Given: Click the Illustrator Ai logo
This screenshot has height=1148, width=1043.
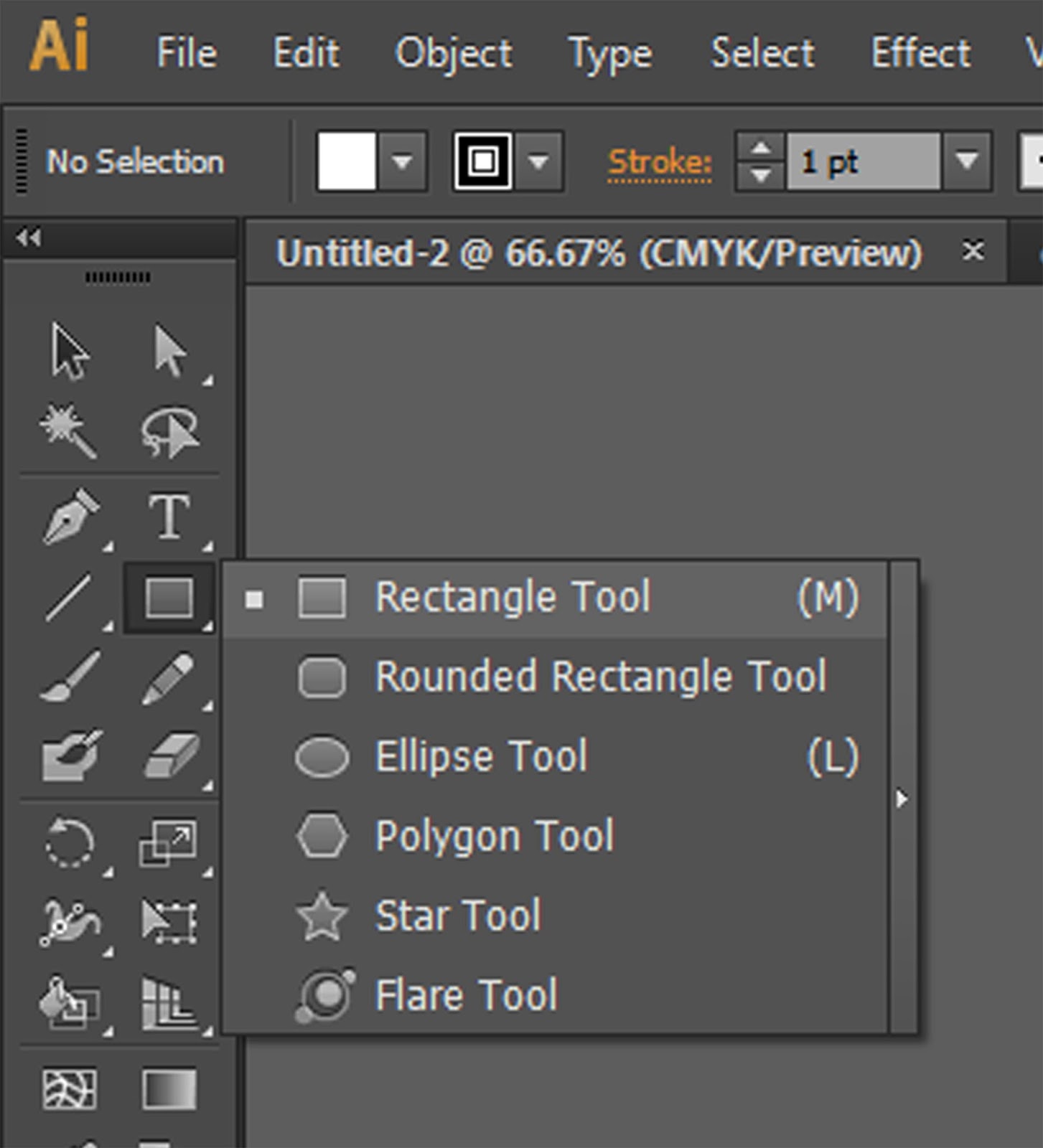Looking at the screenshot, I should tap(60, 44).
